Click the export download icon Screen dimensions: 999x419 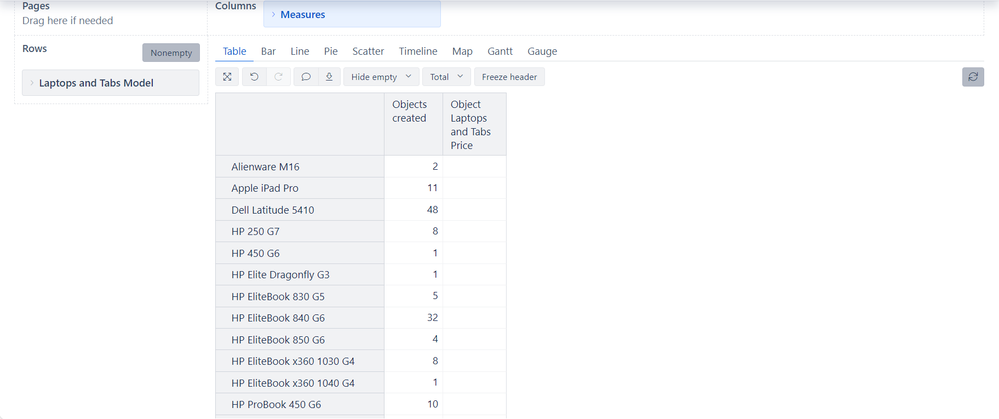coord(329,77)
